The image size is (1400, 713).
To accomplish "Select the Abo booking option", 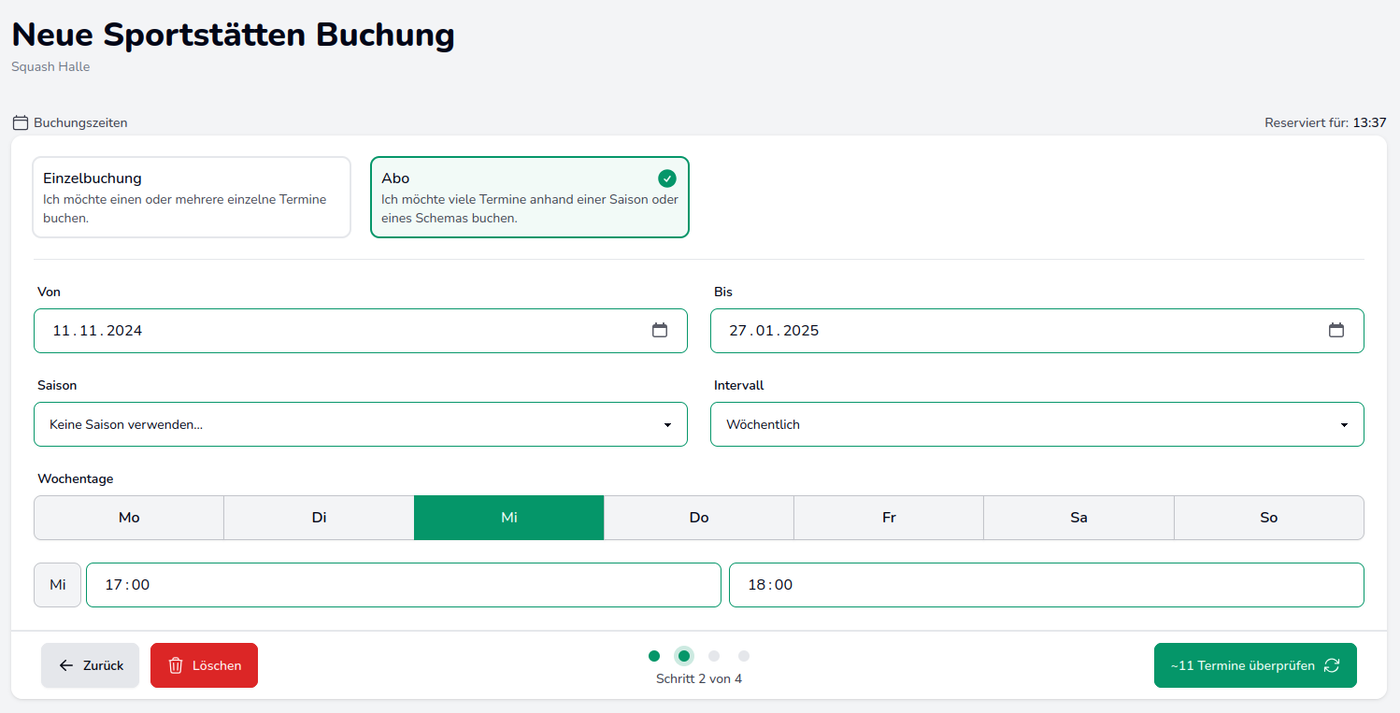I will pos(529,197).
